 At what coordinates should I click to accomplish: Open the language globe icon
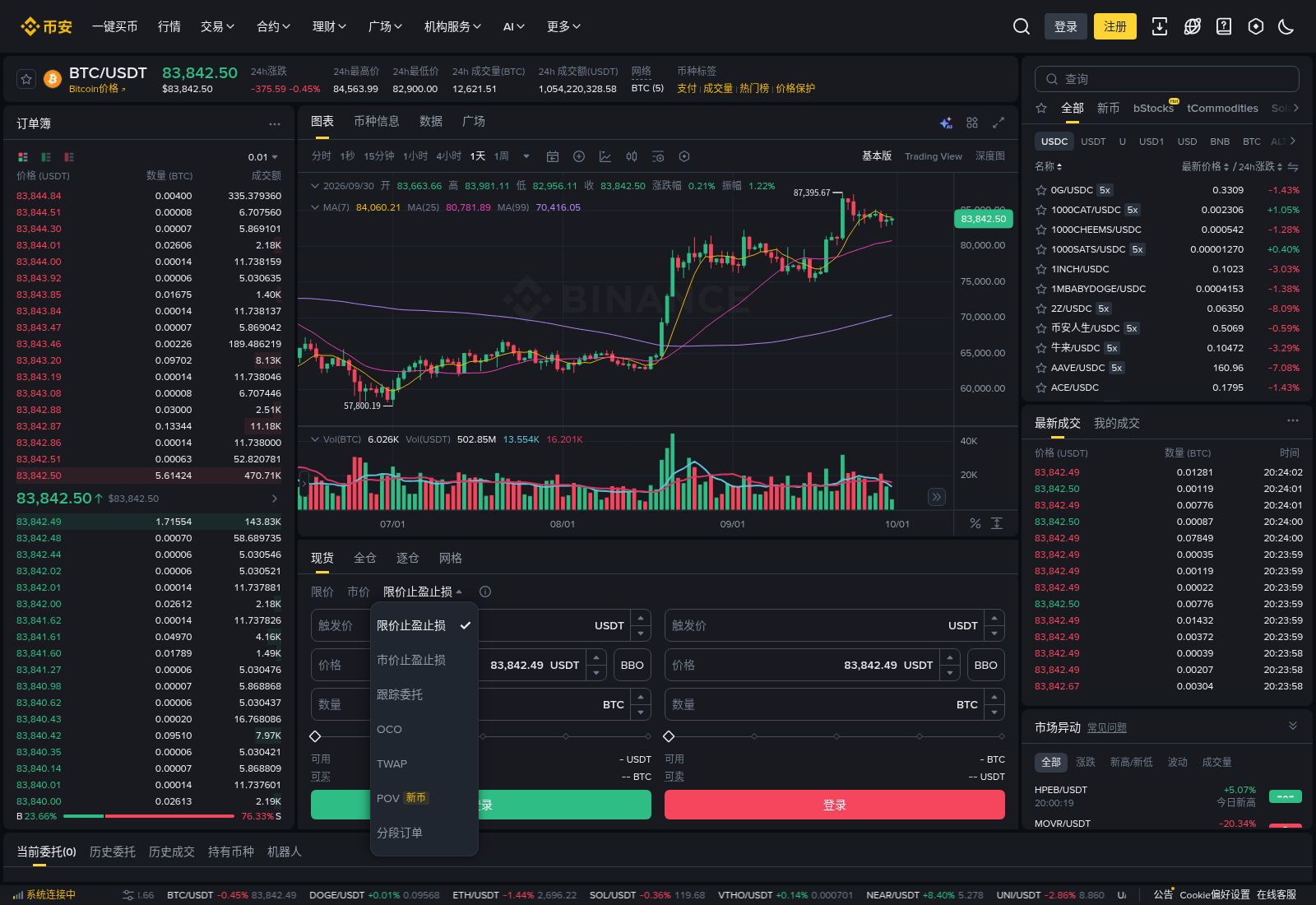coord(1192,27)
